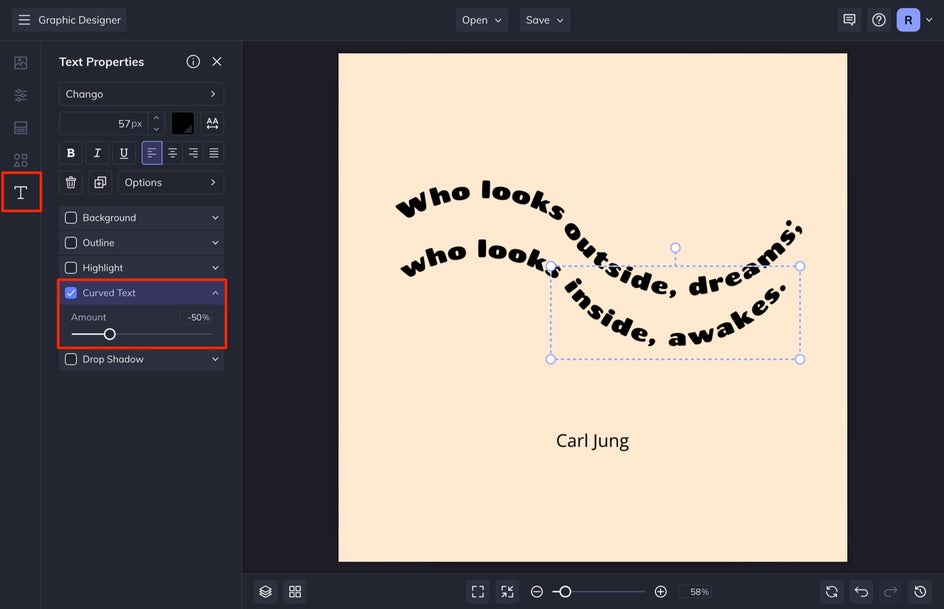Uncheck the Curved Text checkbox
The image size is (944, 609).
tap(71, 293)
